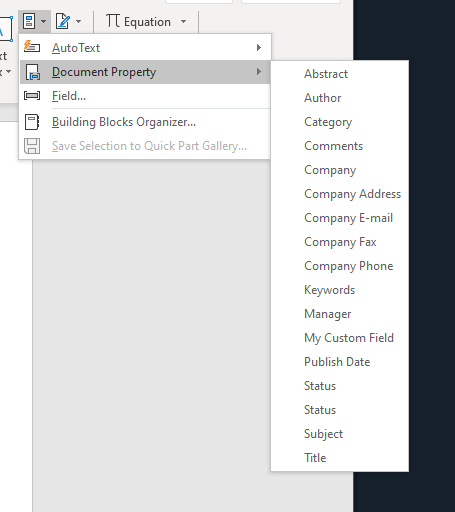Insert the Company E-mail property
The height and width of the screenshot is (512, 455).
point(340,218)
